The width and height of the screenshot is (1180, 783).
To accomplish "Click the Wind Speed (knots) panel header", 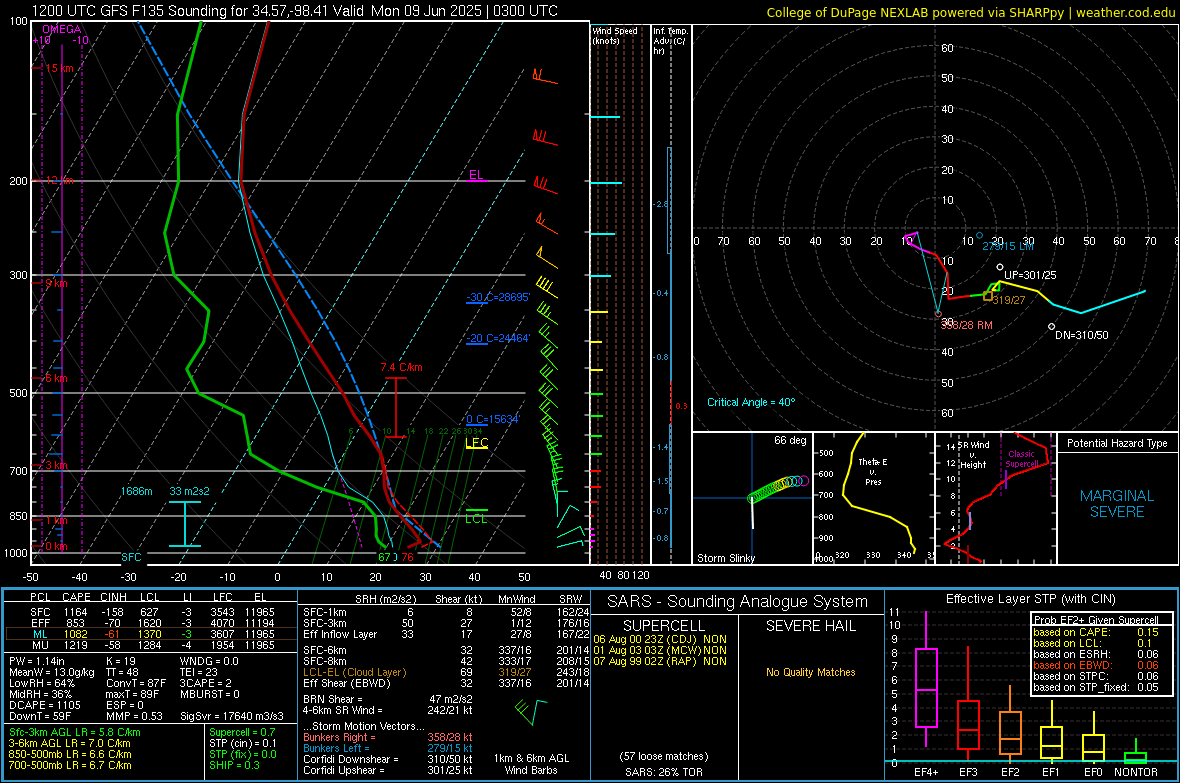I will point(614,35).
